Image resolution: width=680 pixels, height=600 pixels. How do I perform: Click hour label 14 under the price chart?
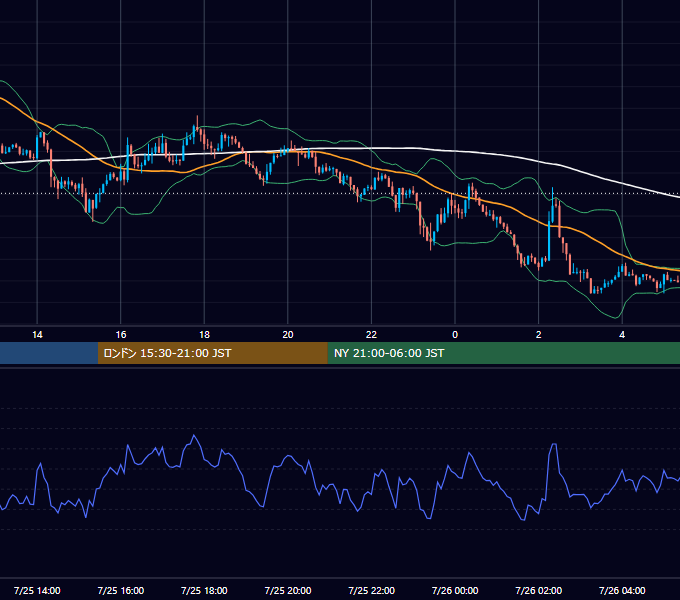point(37,335)
